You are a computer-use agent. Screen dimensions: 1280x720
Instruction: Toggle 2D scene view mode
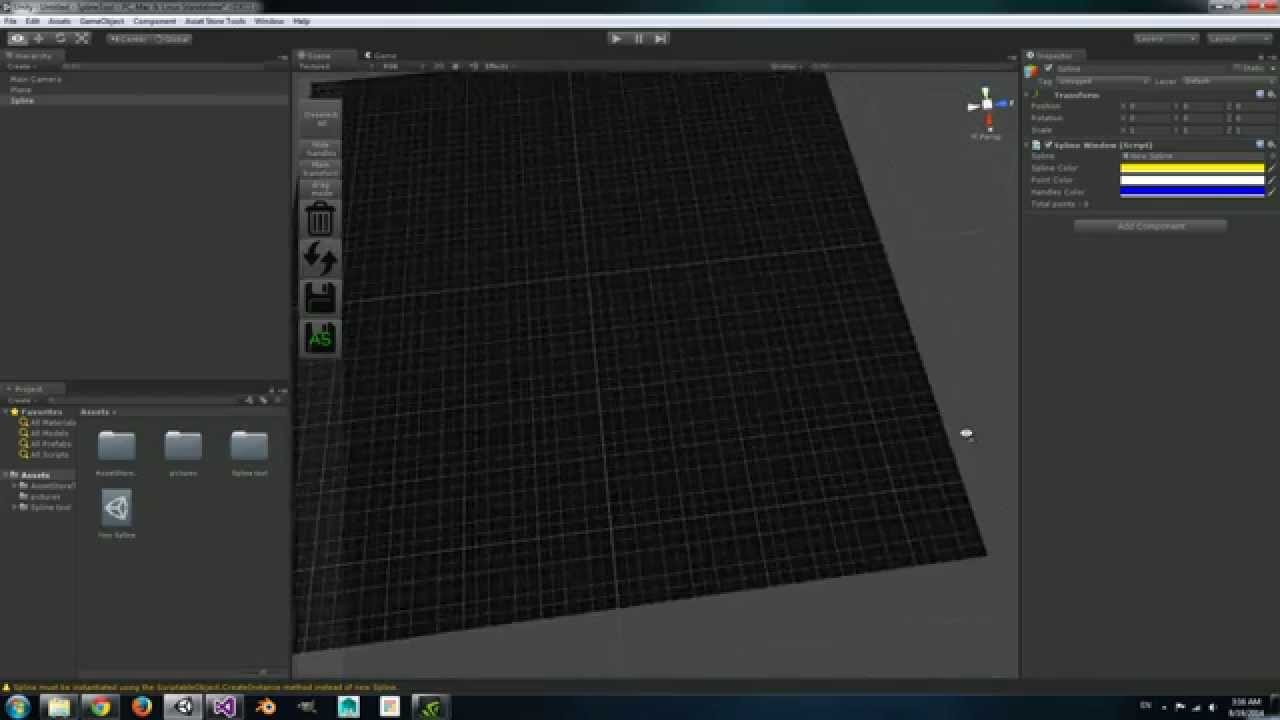[438, 66]
